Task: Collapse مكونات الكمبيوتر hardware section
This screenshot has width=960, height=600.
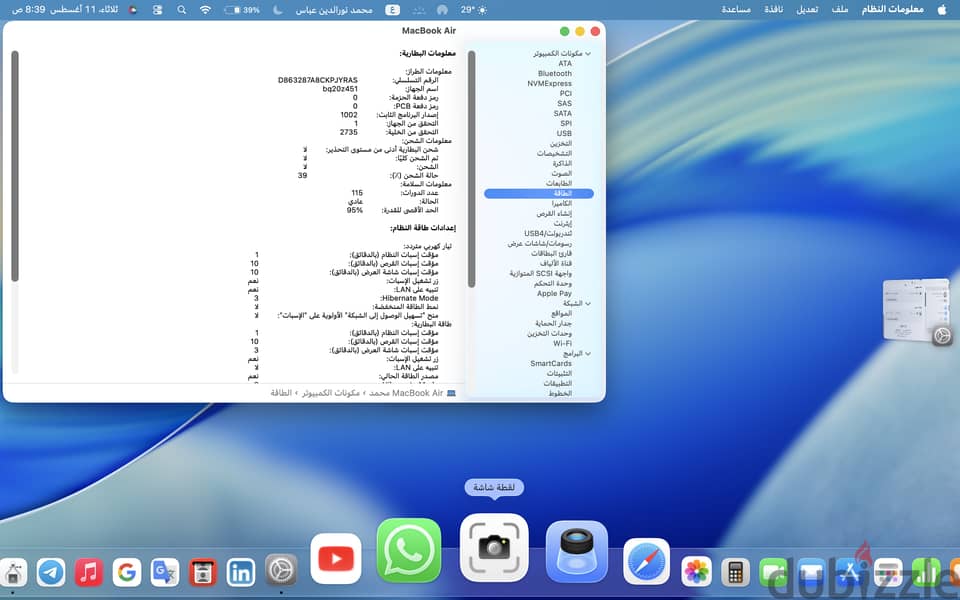Action: coord(588,54)
